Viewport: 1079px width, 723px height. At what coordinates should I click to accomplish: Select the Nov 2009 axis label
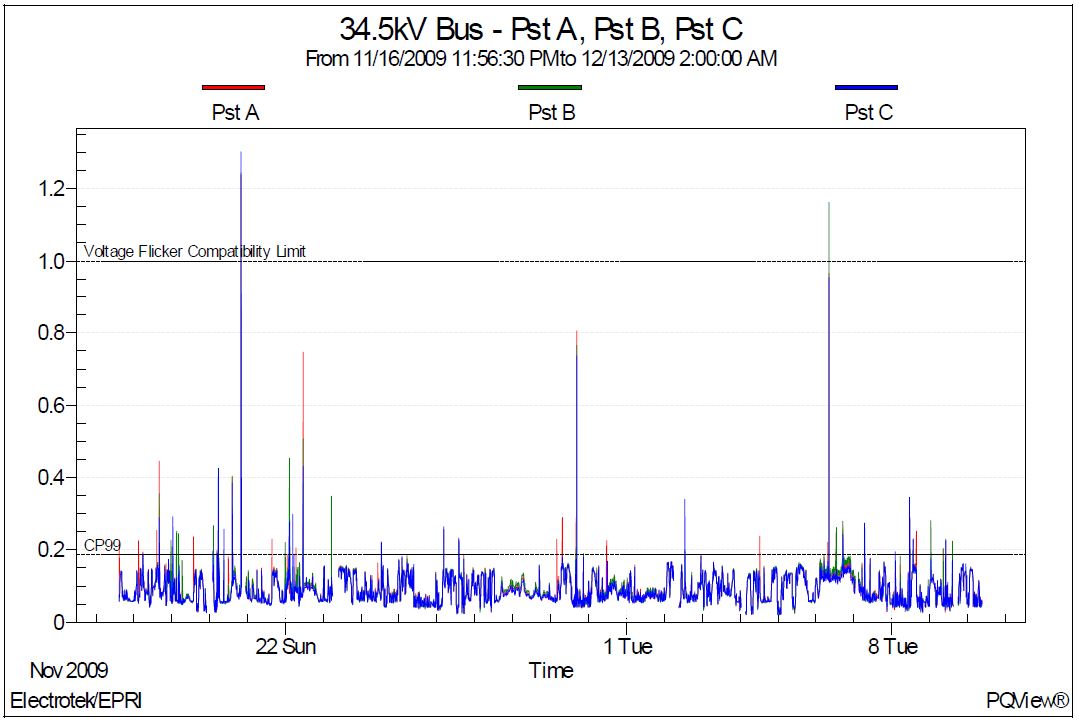pyautogui.click(x=69, y=670)
